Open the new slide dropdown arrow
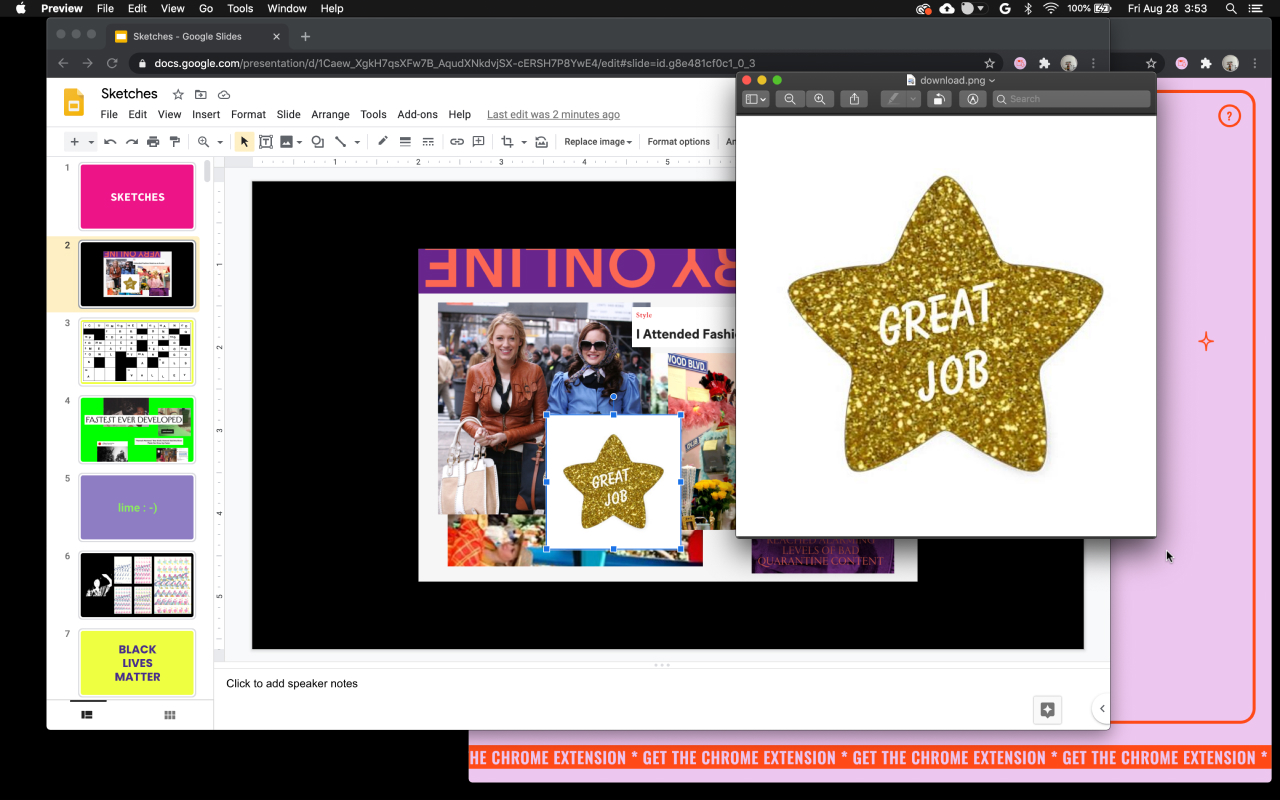This screenshot has width=1280, height=800. [91, 142]
